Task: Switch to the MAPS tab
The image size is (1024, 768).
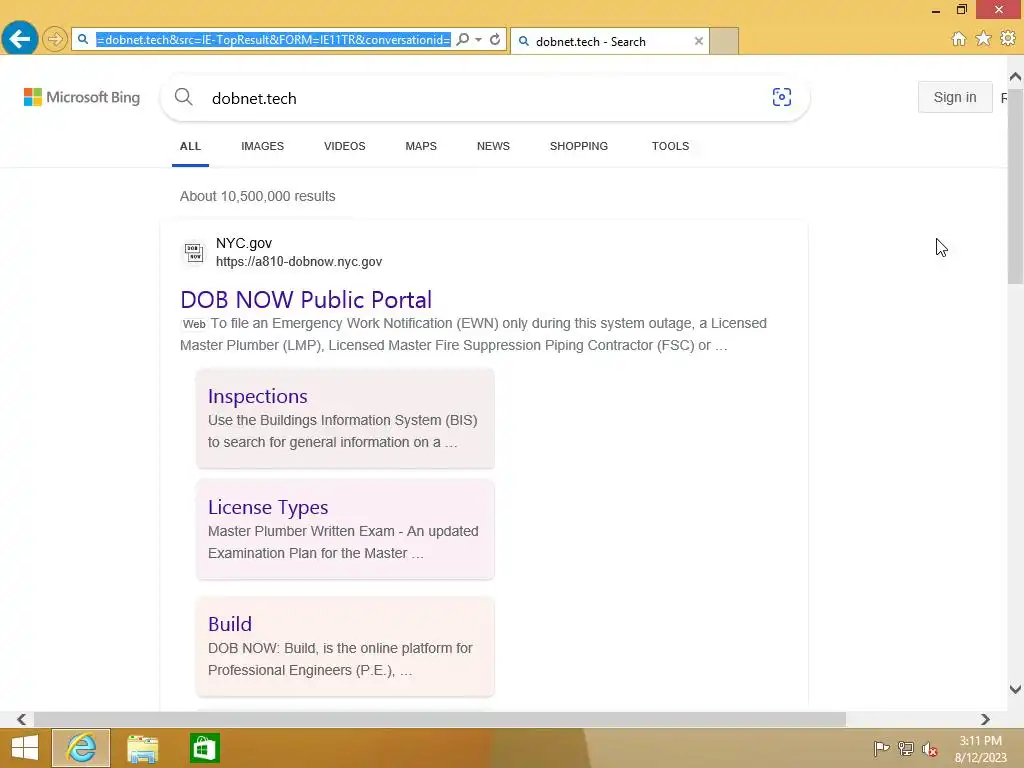Action: click(x=421, y=146)
